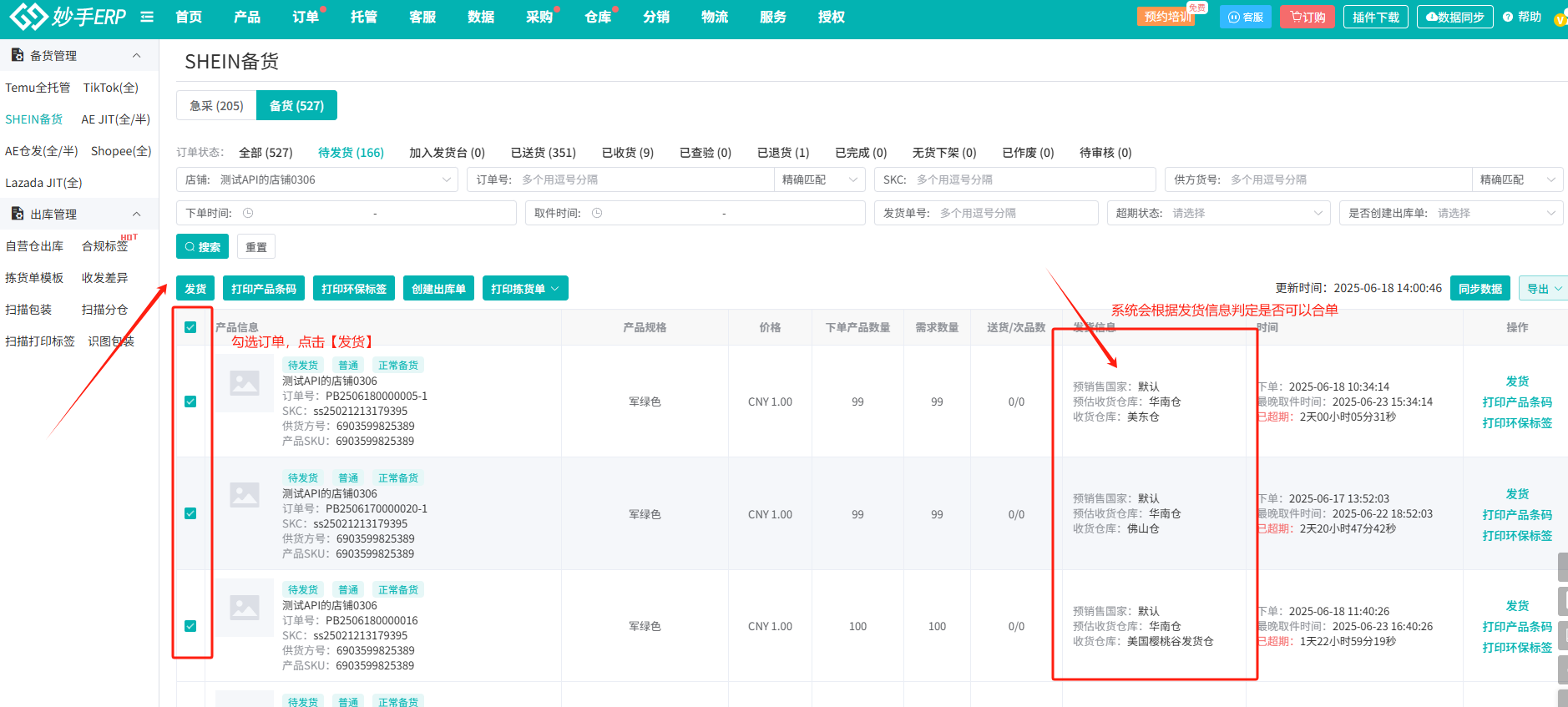Image resolution: width=1568 pixels, height=707 pixels.
Task: Click the 打印环保标签 toolbar button
Action: [x=354, y=289]
